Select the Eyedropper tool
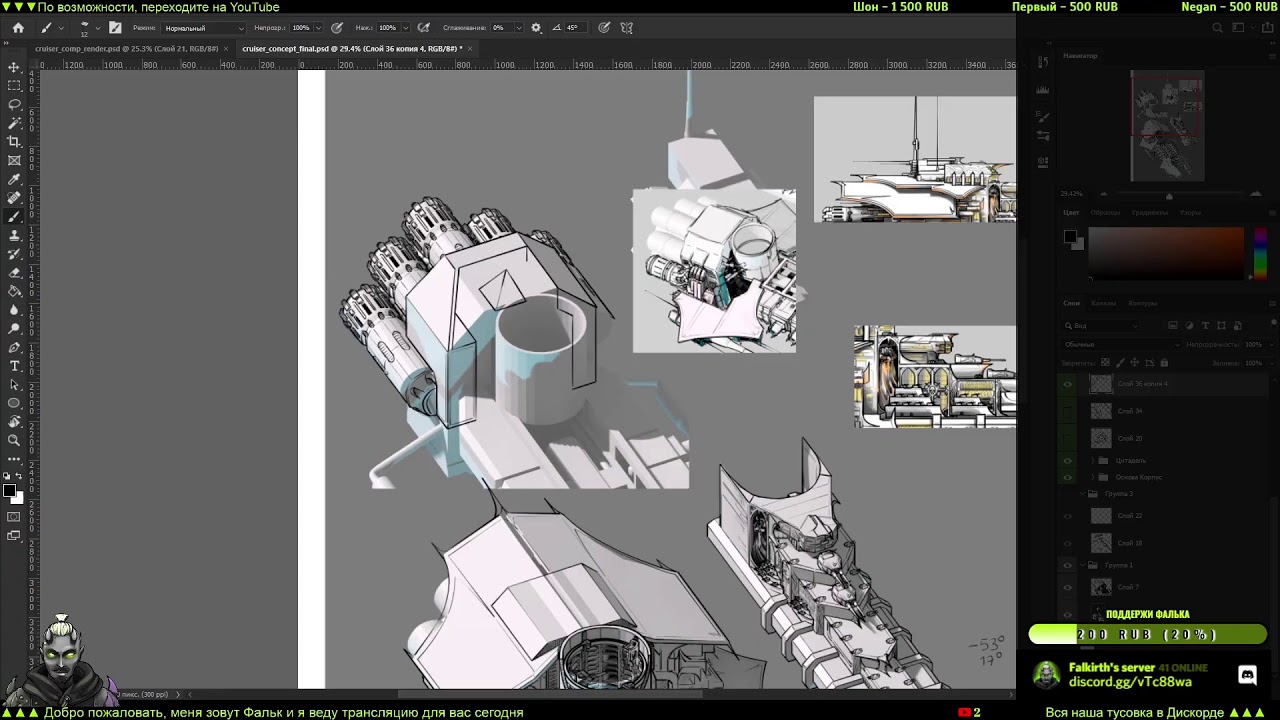 pos(14,180)
